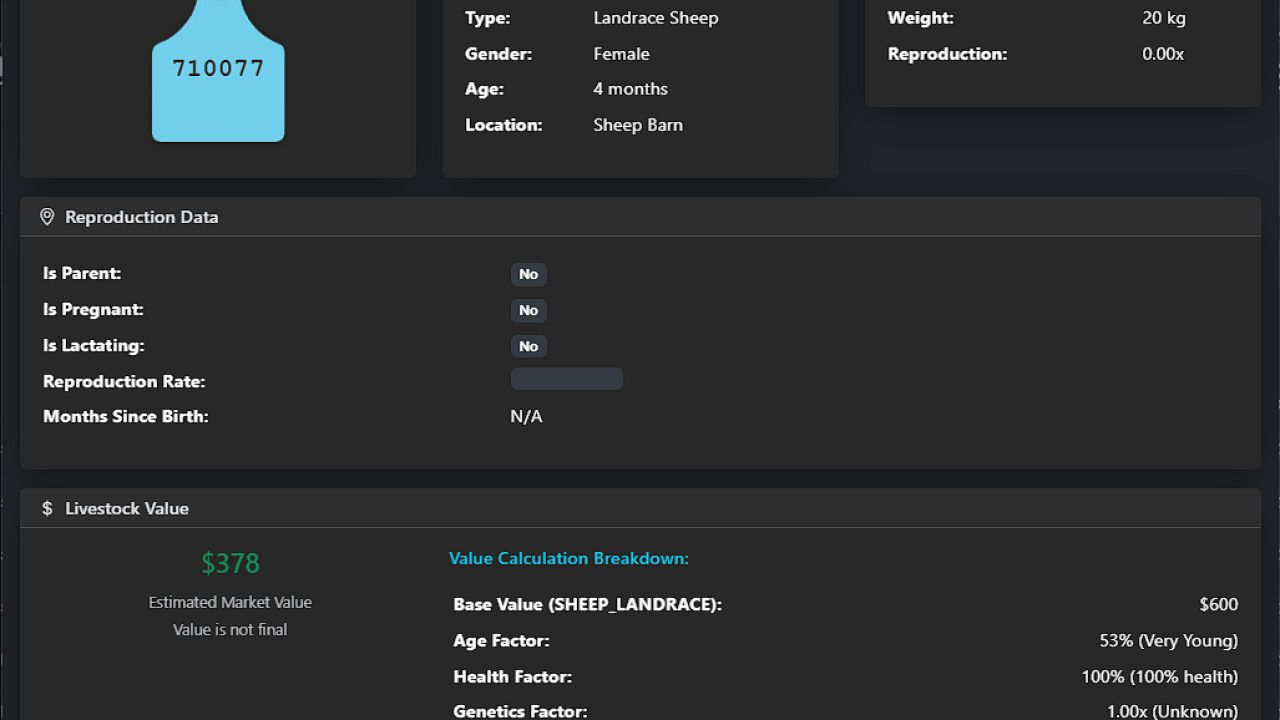The image size is (1280, 720).
Task: Click the pin icon beside Reproduction Data
Action: [47, 217]
